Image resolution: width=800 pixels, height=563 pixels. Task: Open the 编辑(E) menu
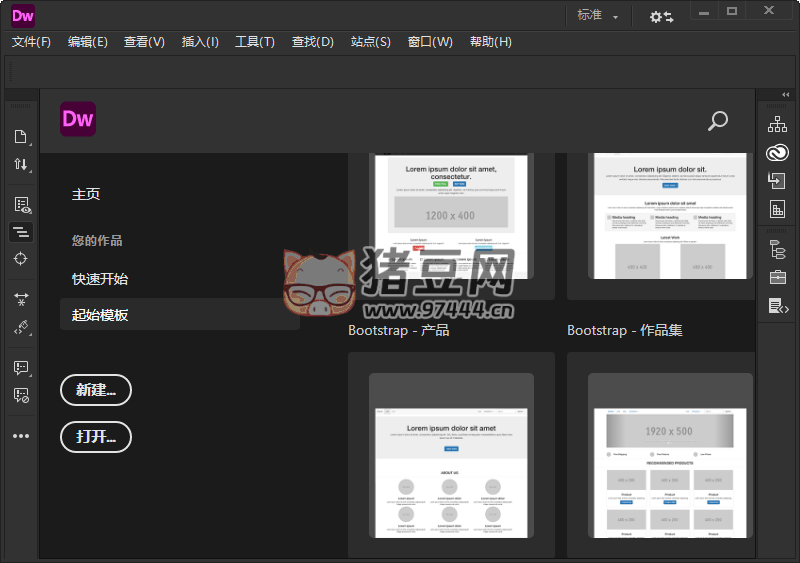(x=88, y=42)
